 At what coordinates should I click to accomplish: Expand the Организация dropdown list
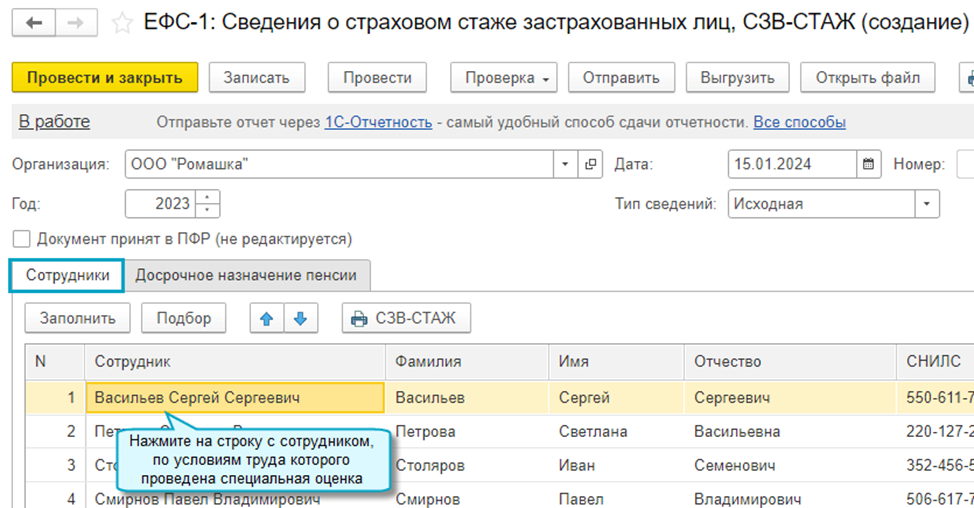565,164
